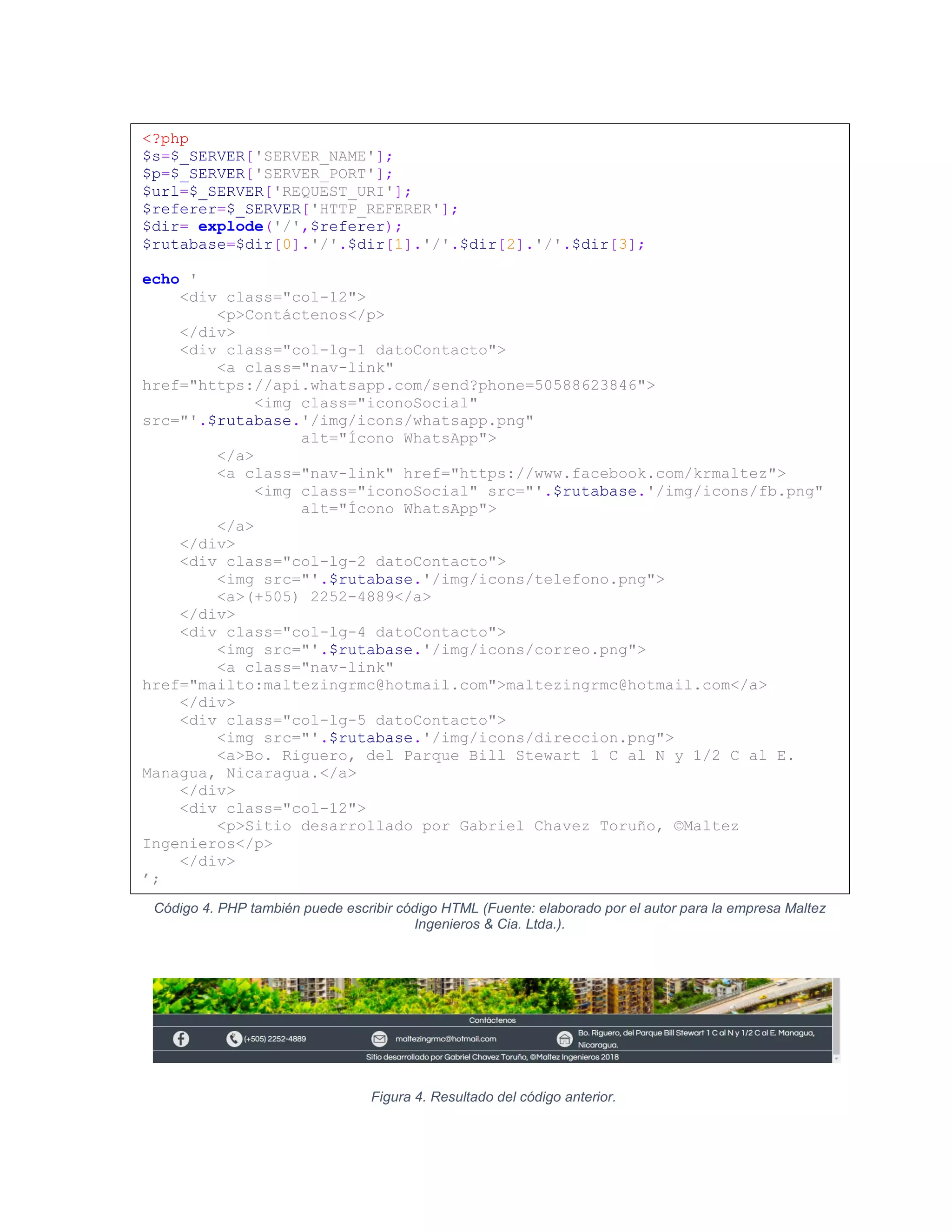Click '<div class="col-lg-4 datoContacto">' line
952x1232 pixels.
coord(342,632)
